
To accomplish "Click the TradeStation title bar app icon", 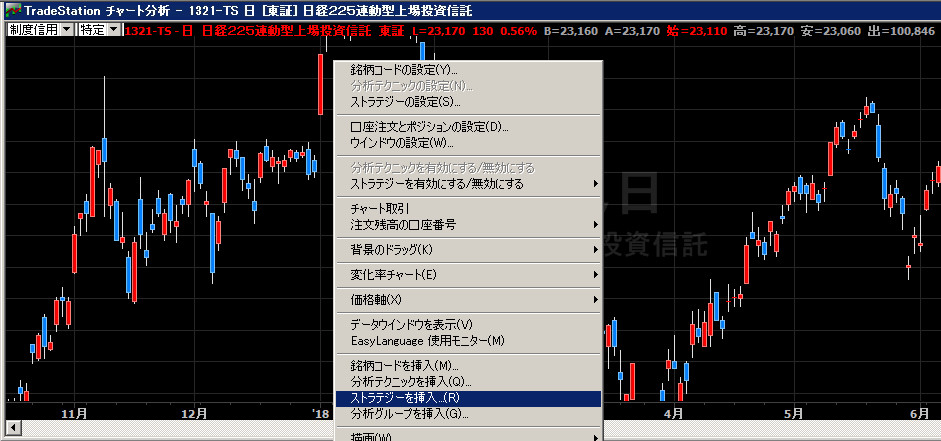I will tap(13, 10).
